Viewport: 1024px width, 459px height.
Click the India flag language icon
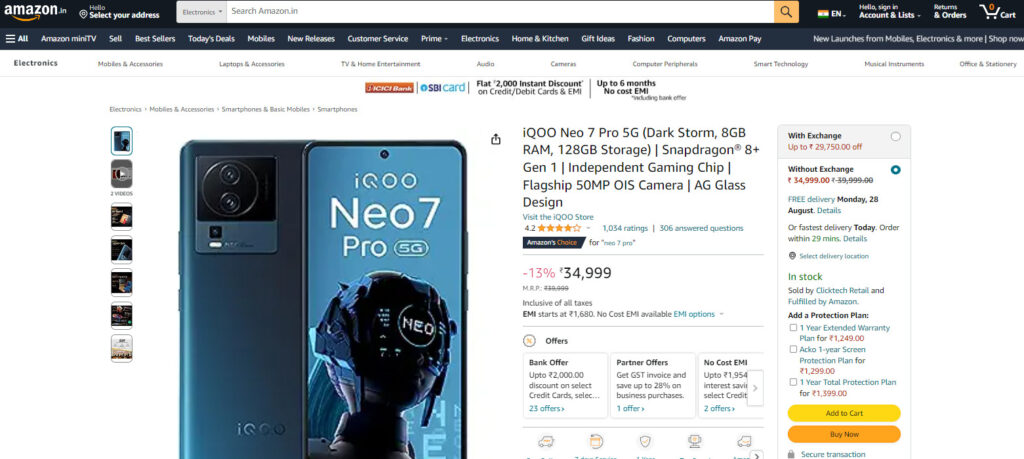(824, 14)
